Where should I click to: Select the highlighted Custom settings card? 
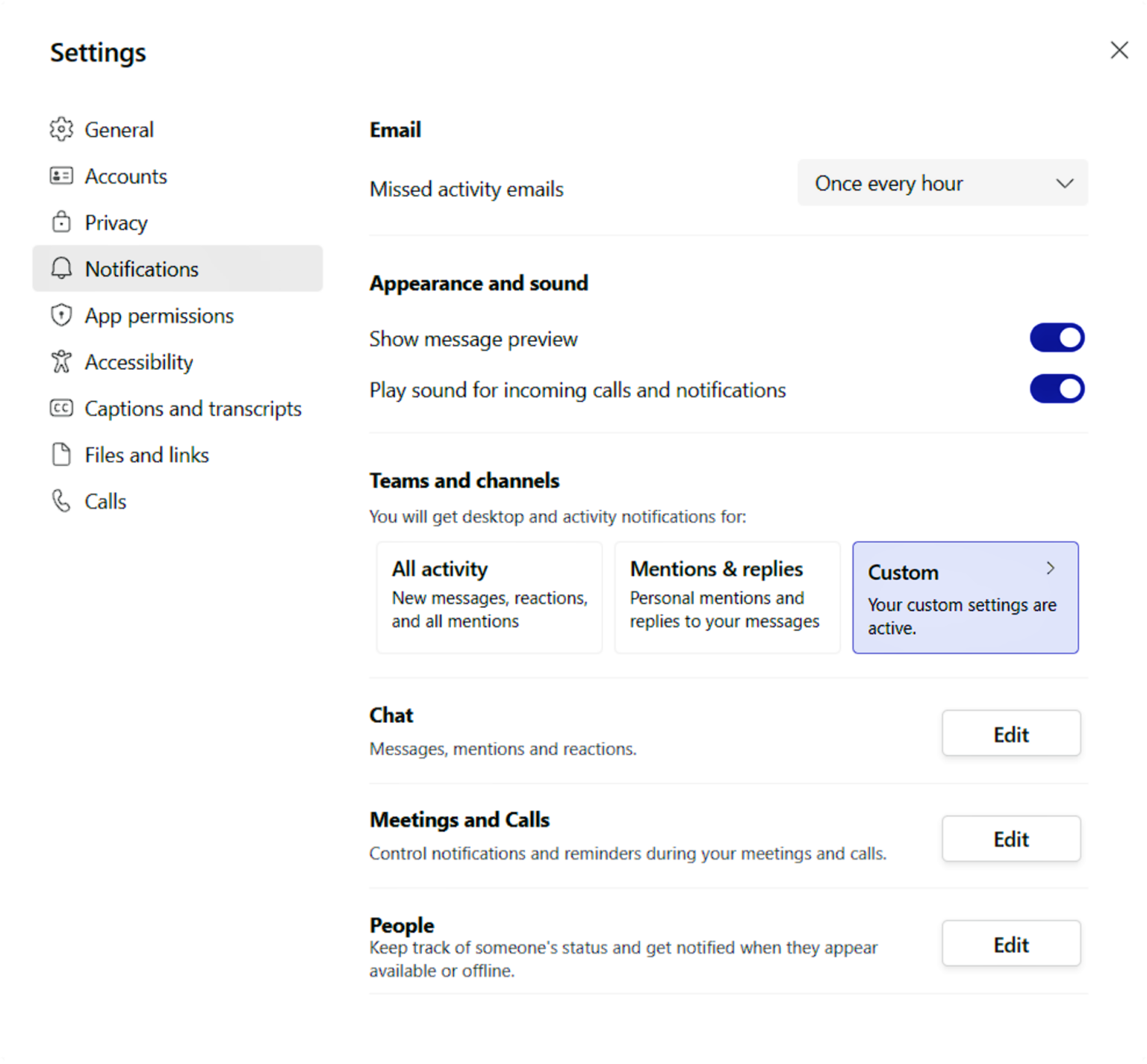(965, 597)
